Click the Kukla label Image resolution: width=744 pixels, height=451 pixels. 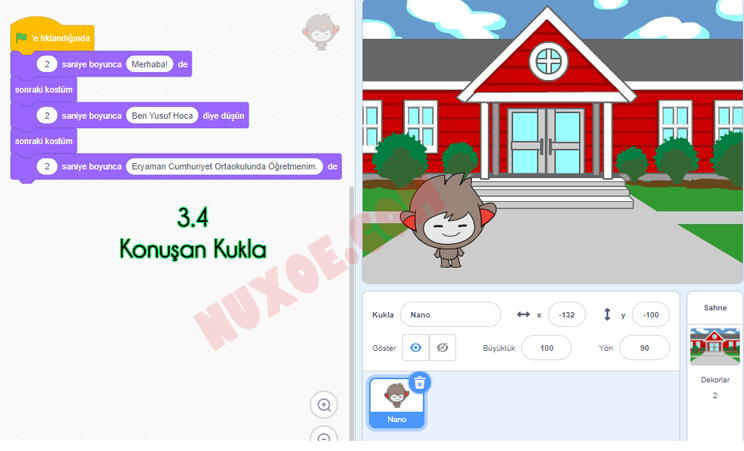point(383,314)
